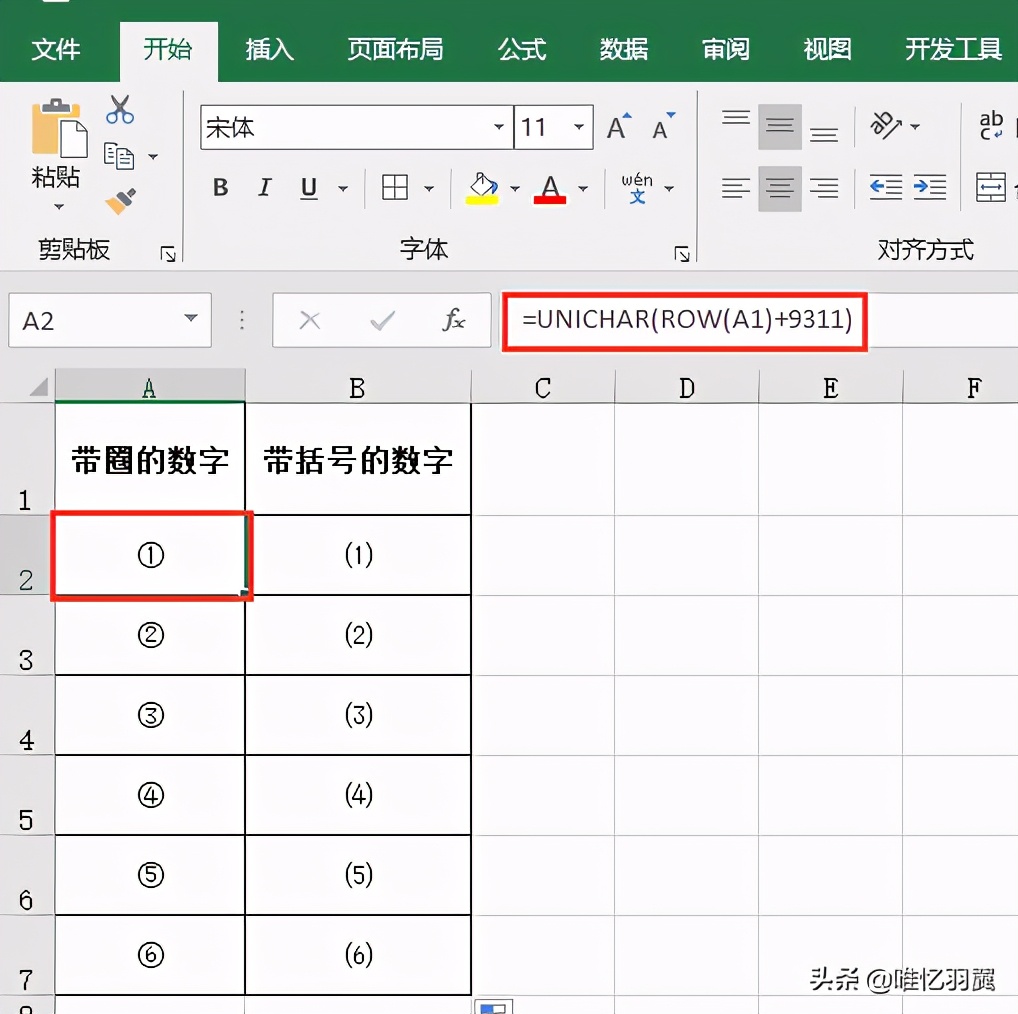Open the phonetic guide dropdown arrow

(669, 188)
